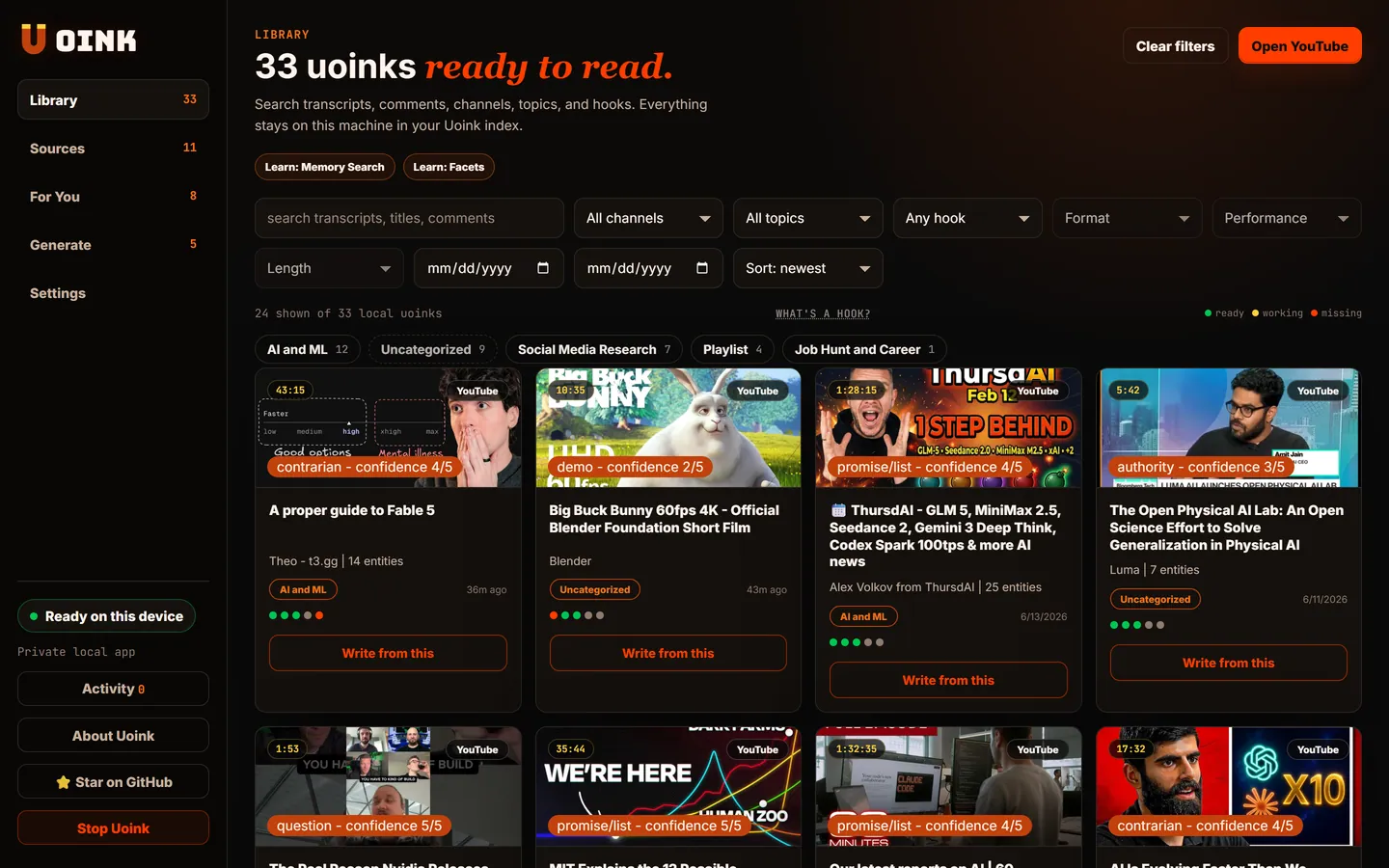Open About Uoink
1389x868 pixels.
pos(113,735)
